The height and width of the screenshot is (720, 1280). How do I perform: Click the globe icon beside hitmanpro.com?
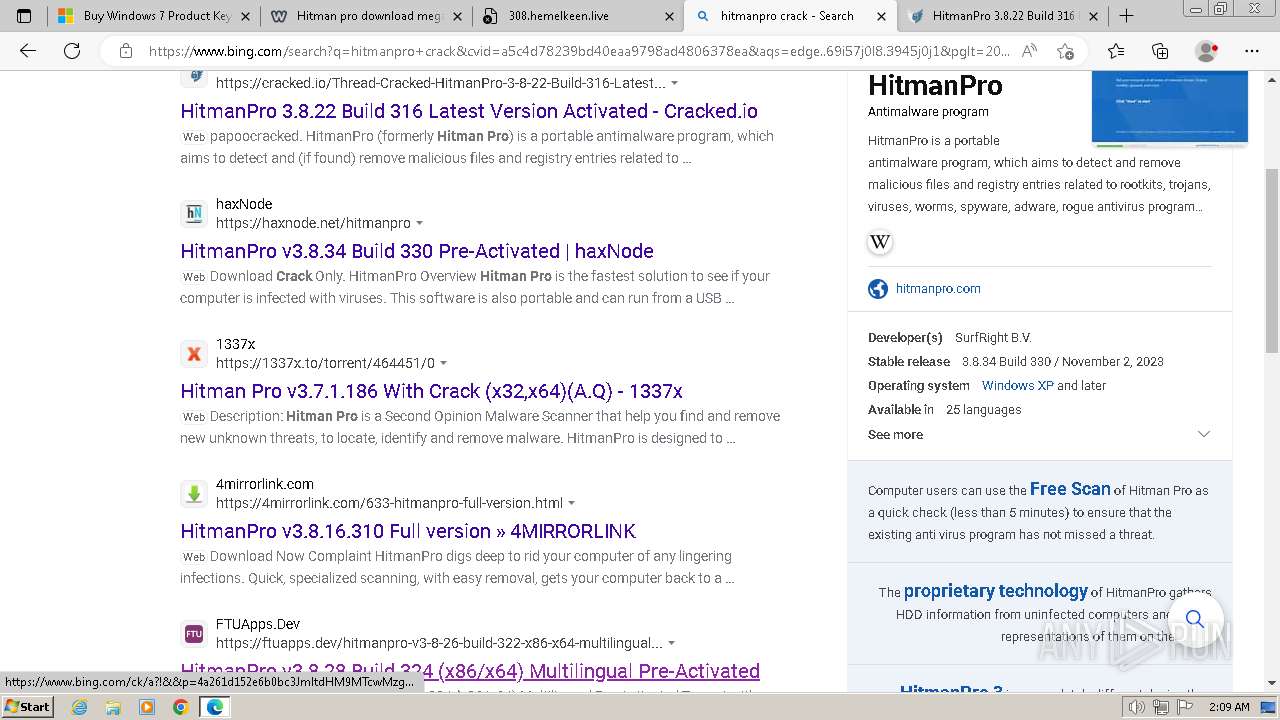coord(878,289)
